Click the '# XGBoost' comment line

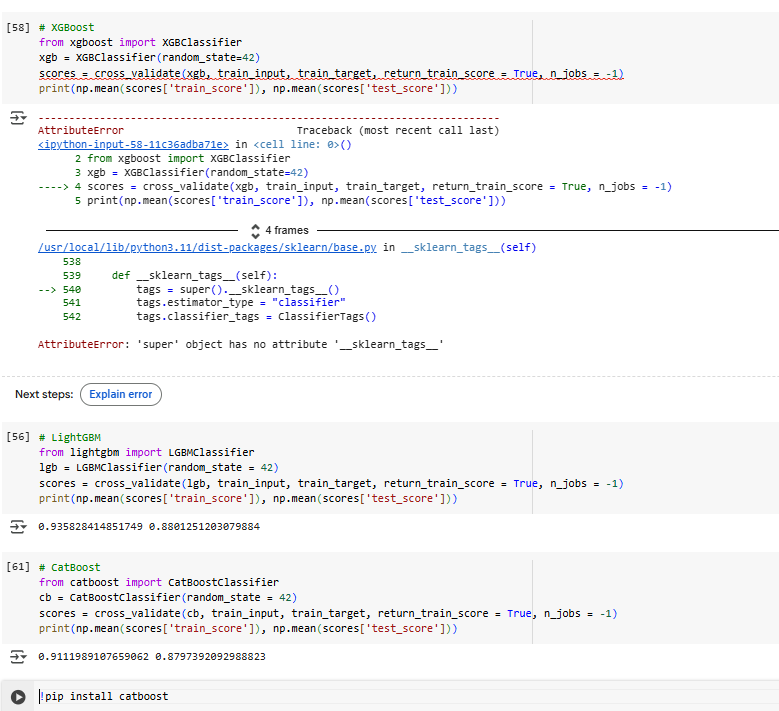coord(67,27)
